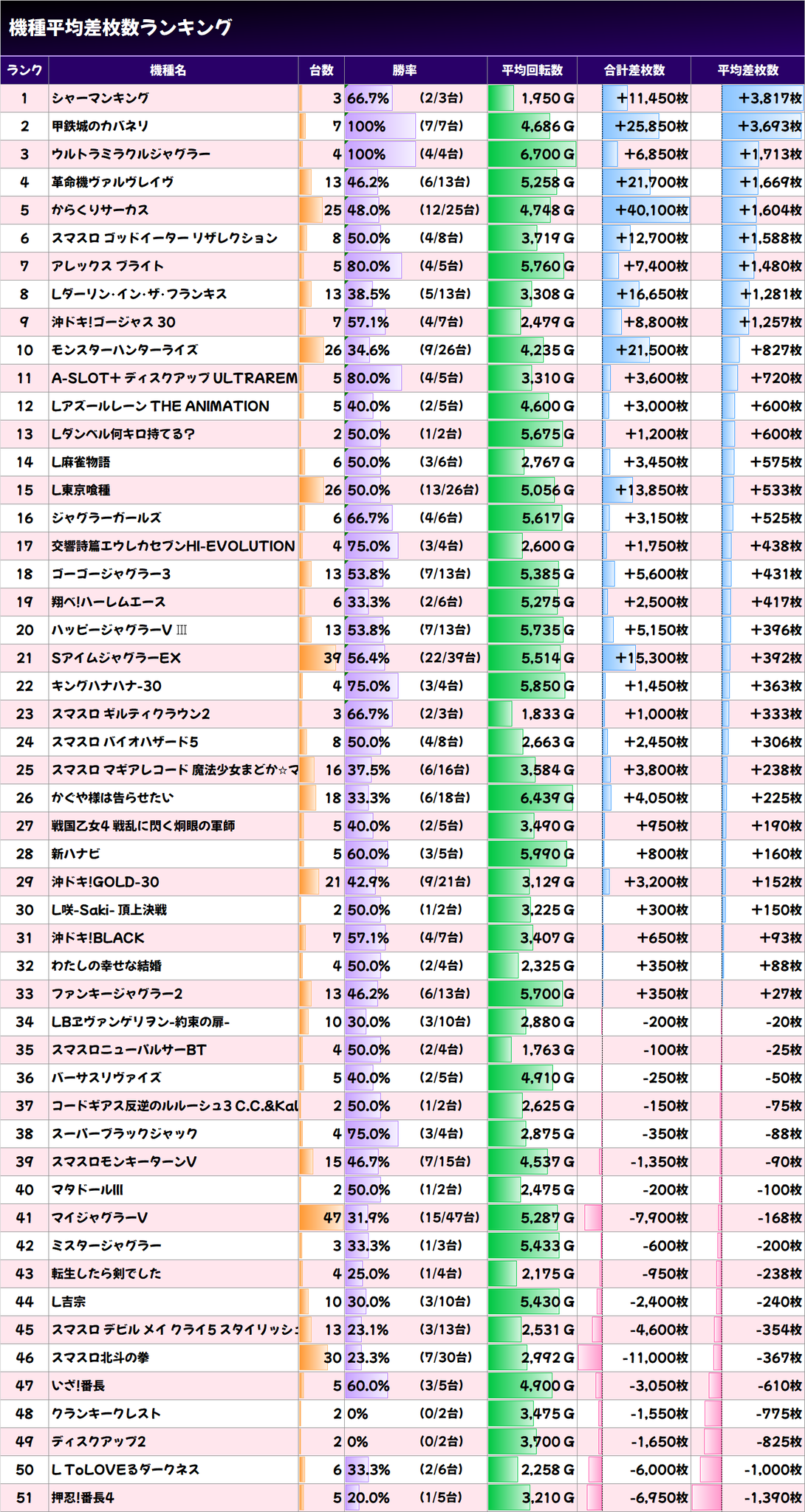Select machine name 新ハナビ
This screenshot has width=805, height=1512.
coord(75,854)
